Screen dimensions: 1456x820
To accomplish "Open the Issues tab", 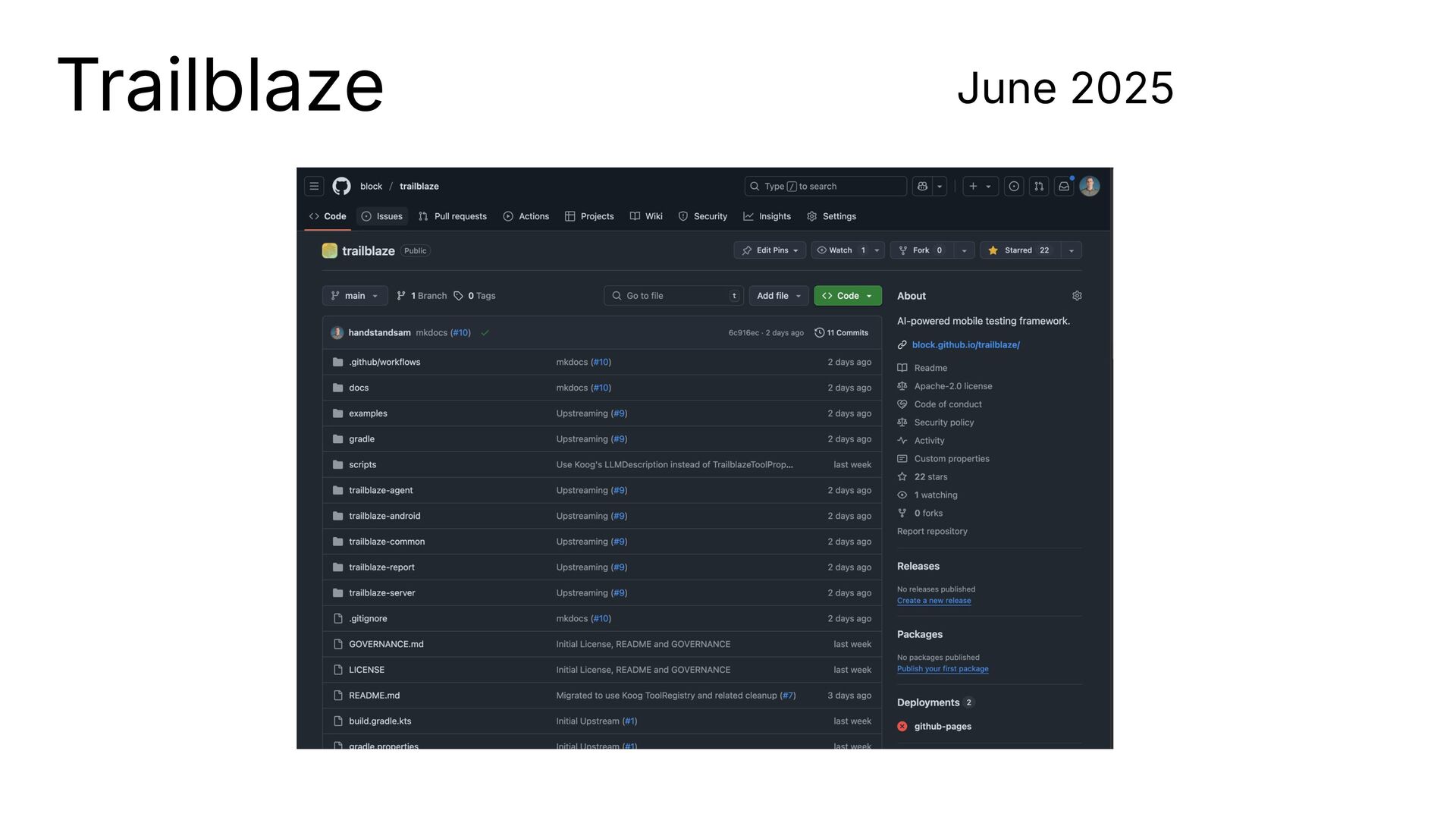I will coord(382,216).
